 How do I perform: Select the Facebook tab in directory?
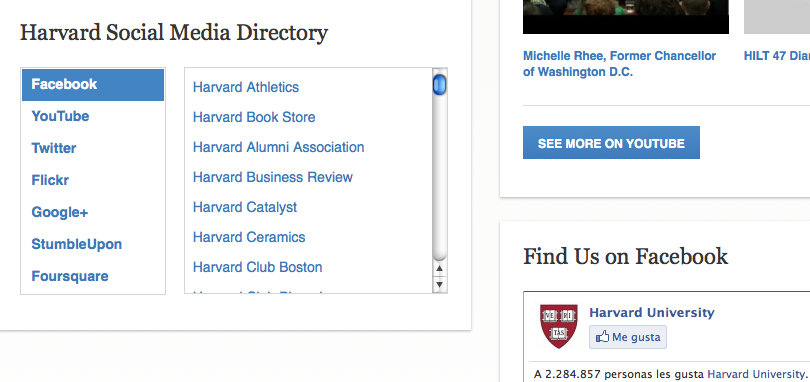[93, 85]
